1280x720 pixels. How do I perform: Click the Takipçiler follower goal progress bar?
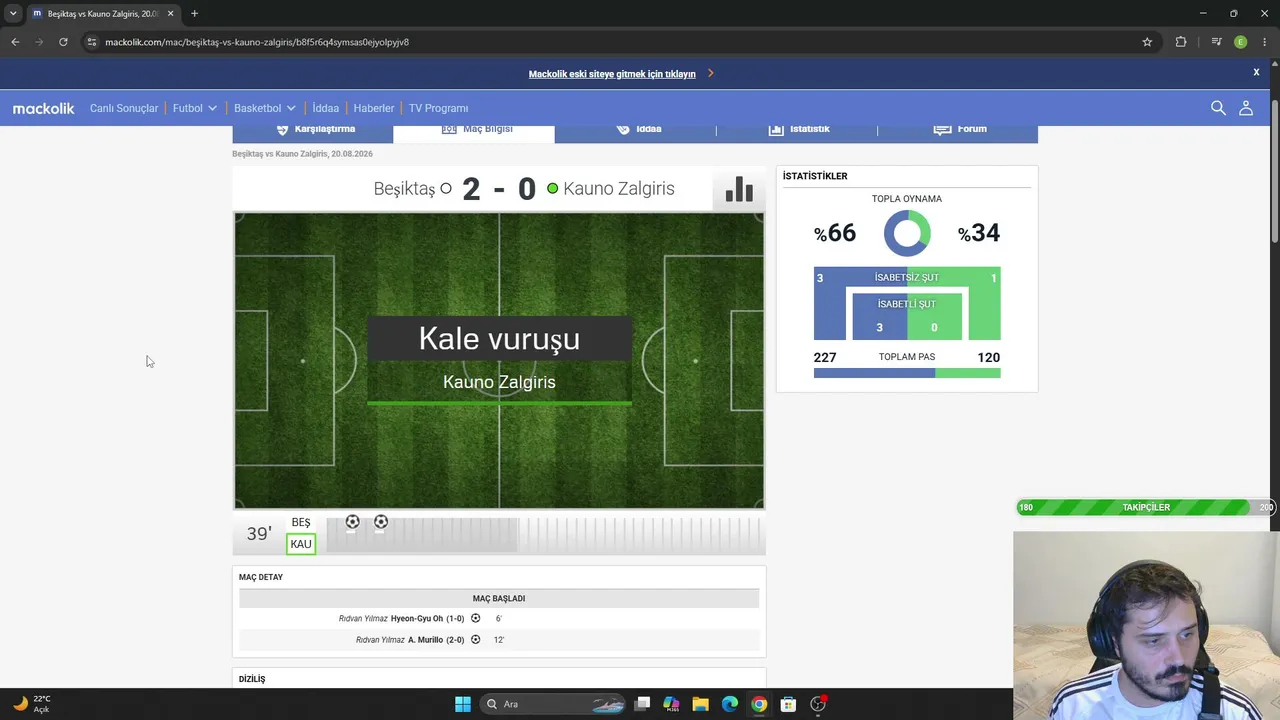pos(1146,507)
